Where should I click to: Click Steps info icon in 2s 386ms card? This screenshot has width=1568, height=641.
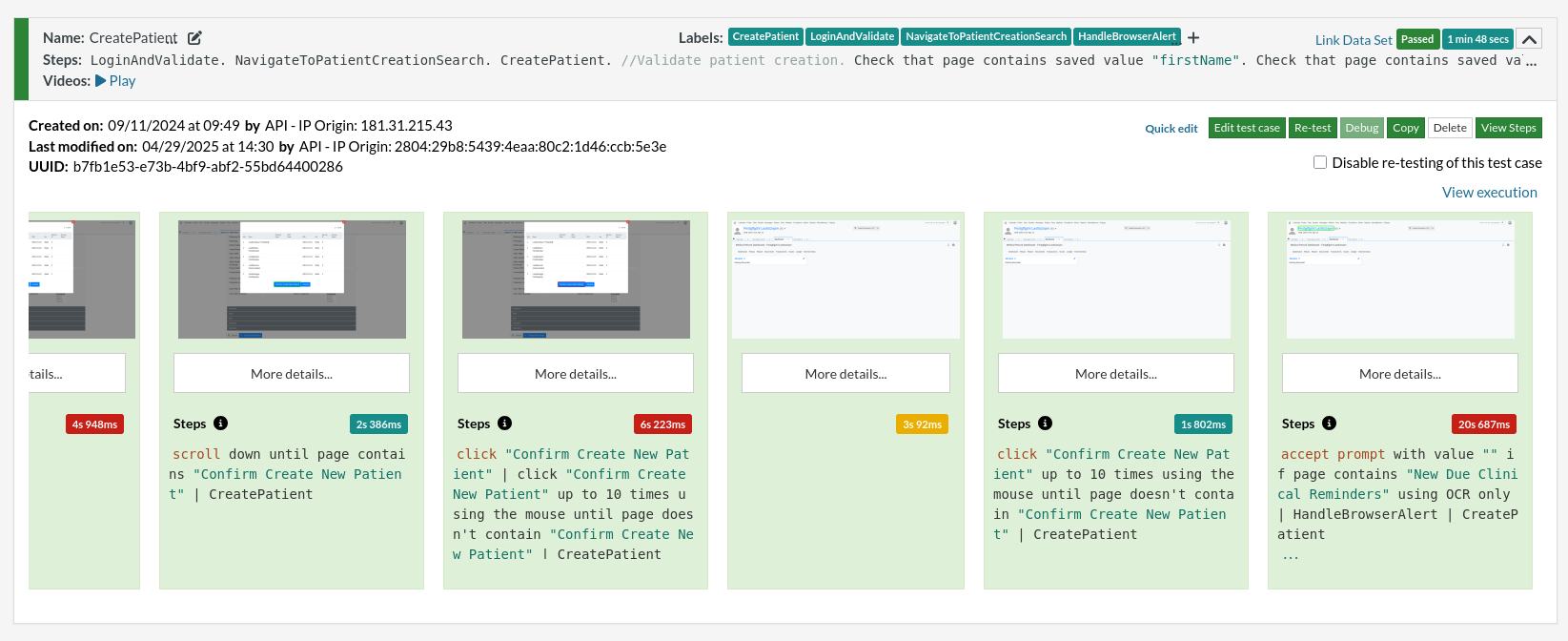tap(220, 424)
